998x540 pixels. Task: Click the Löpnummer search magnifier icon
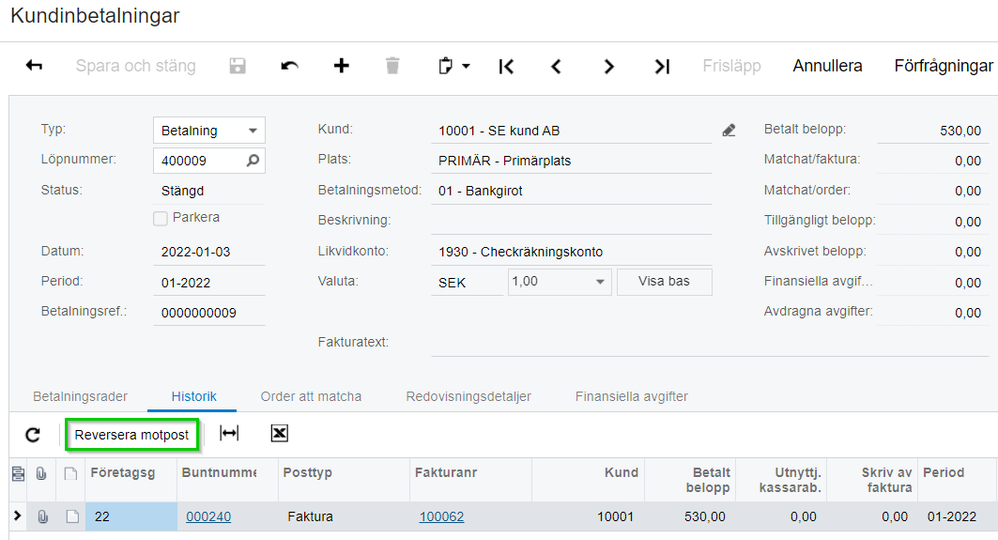pyautogui.click(x=253, y=160)
